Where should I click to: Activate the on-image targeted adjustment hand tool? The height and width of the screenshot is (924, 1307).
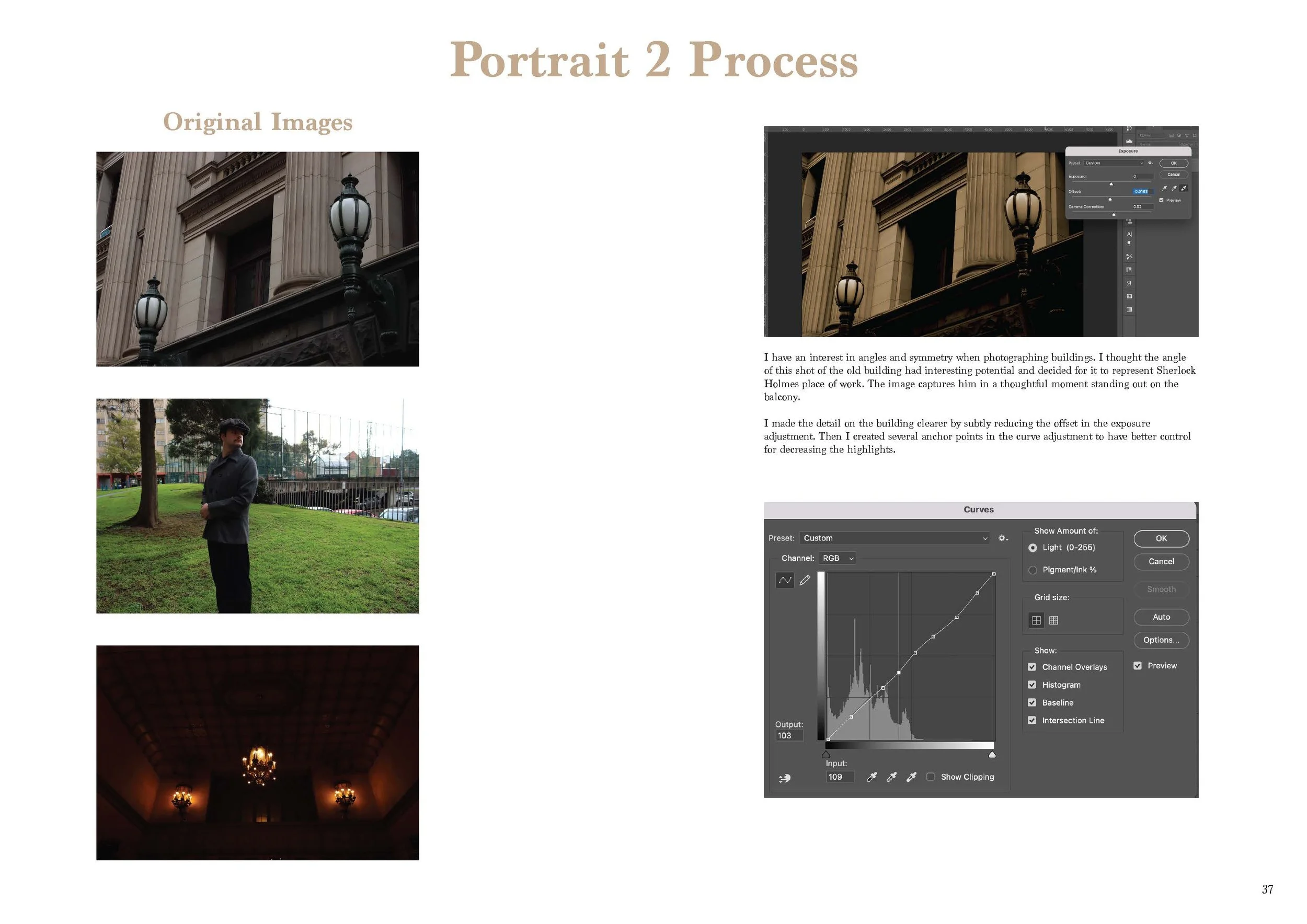coord(784,778)
